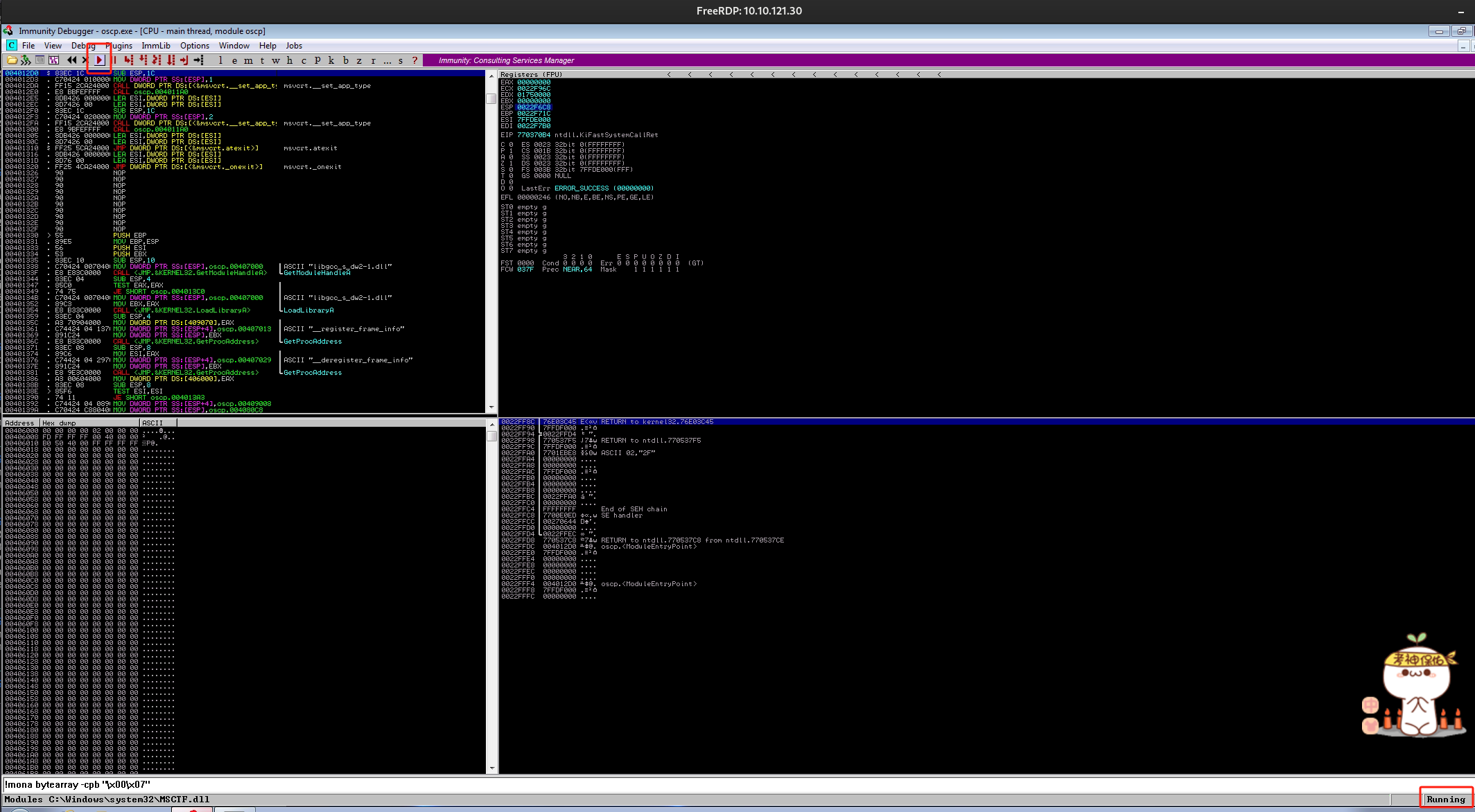Close the debugged program with black X
1475x812 pixels.
pos(85,60)
